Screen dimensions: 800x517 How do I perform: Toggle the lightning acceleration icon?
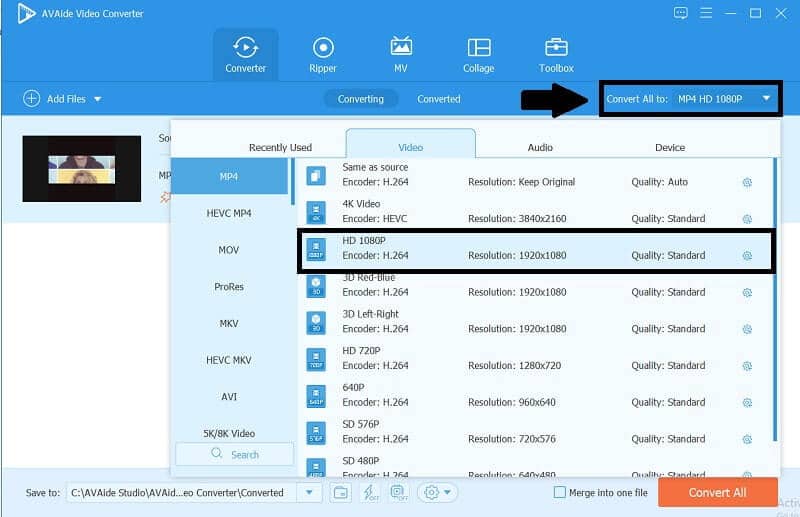[x=370, y=493]
